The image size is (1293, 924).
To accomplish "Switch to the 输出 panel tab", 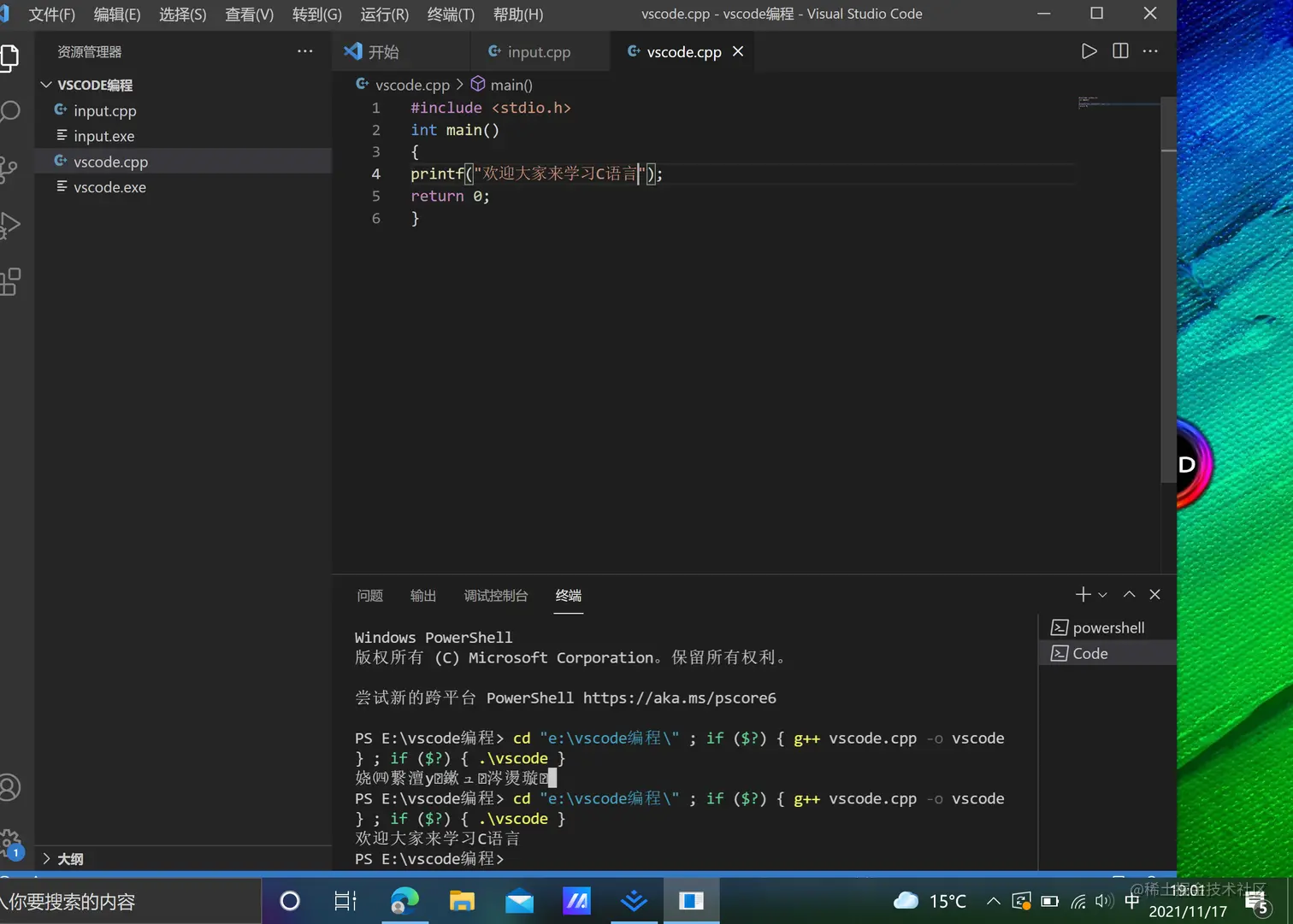I will pyautogui.click(x=423, y=596).
